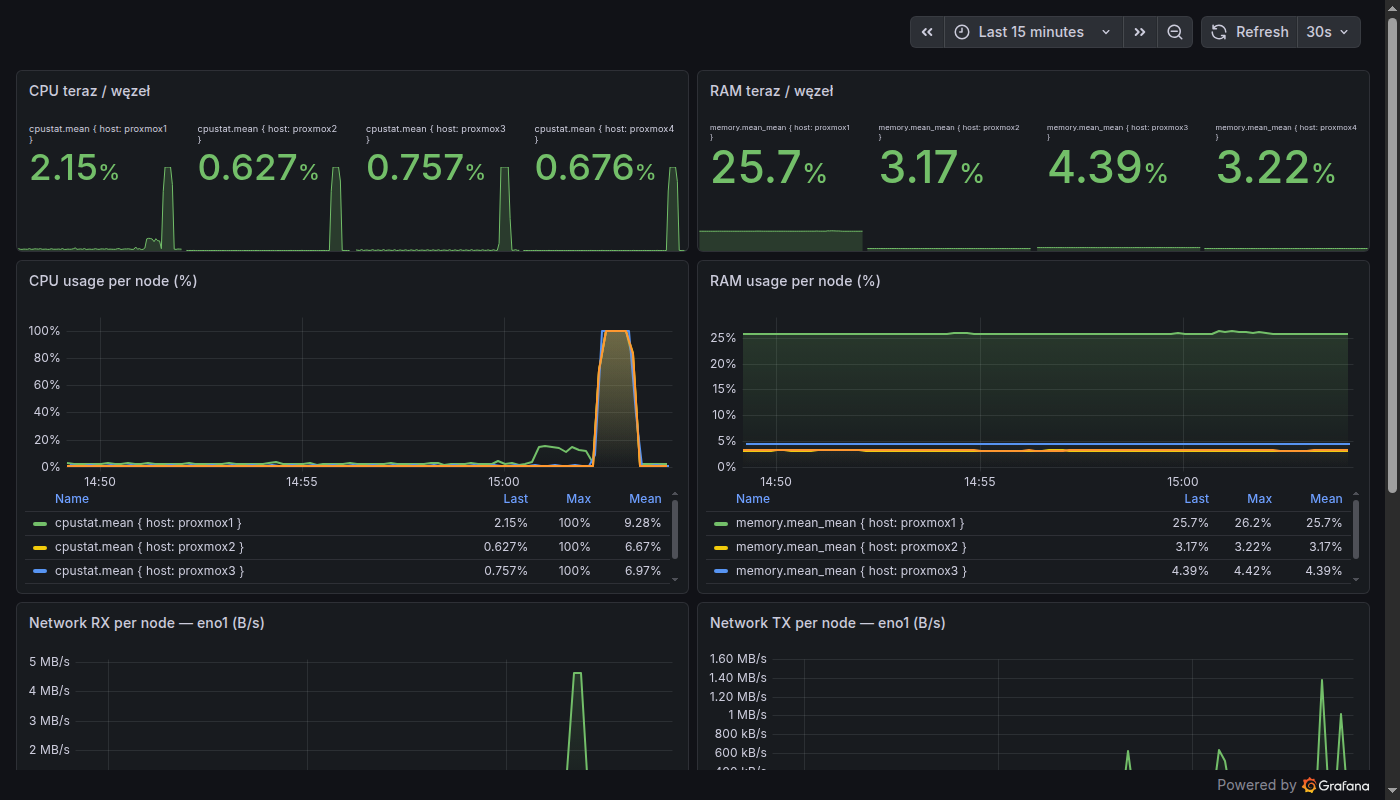Screen dimensions: 1400x800
Task: Toggle memory.mean_mean proxmox3 series in legend
Action: click(x=852, y=571)
